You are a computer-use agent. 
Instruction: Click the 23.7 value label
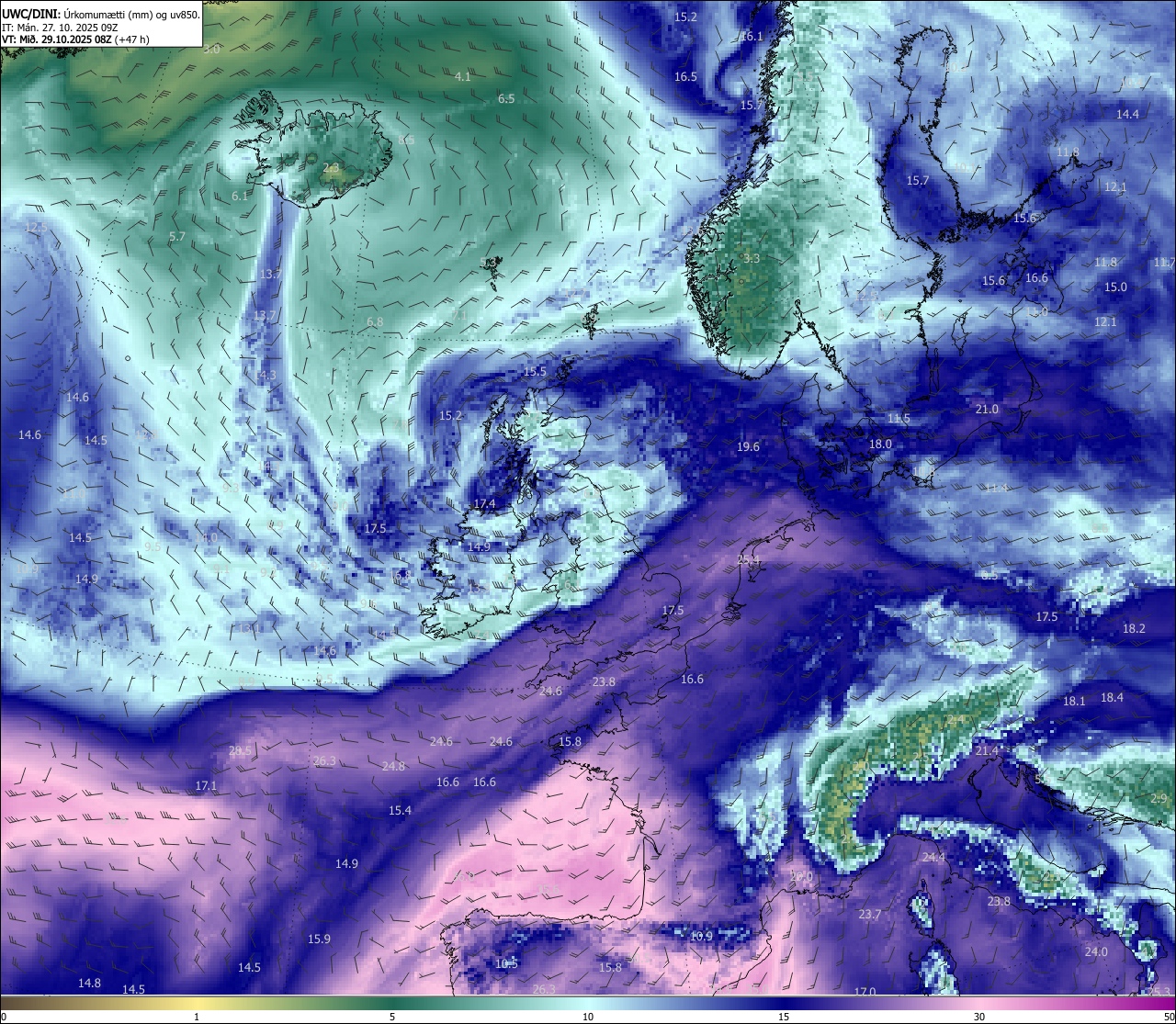[x=870, y=915]
